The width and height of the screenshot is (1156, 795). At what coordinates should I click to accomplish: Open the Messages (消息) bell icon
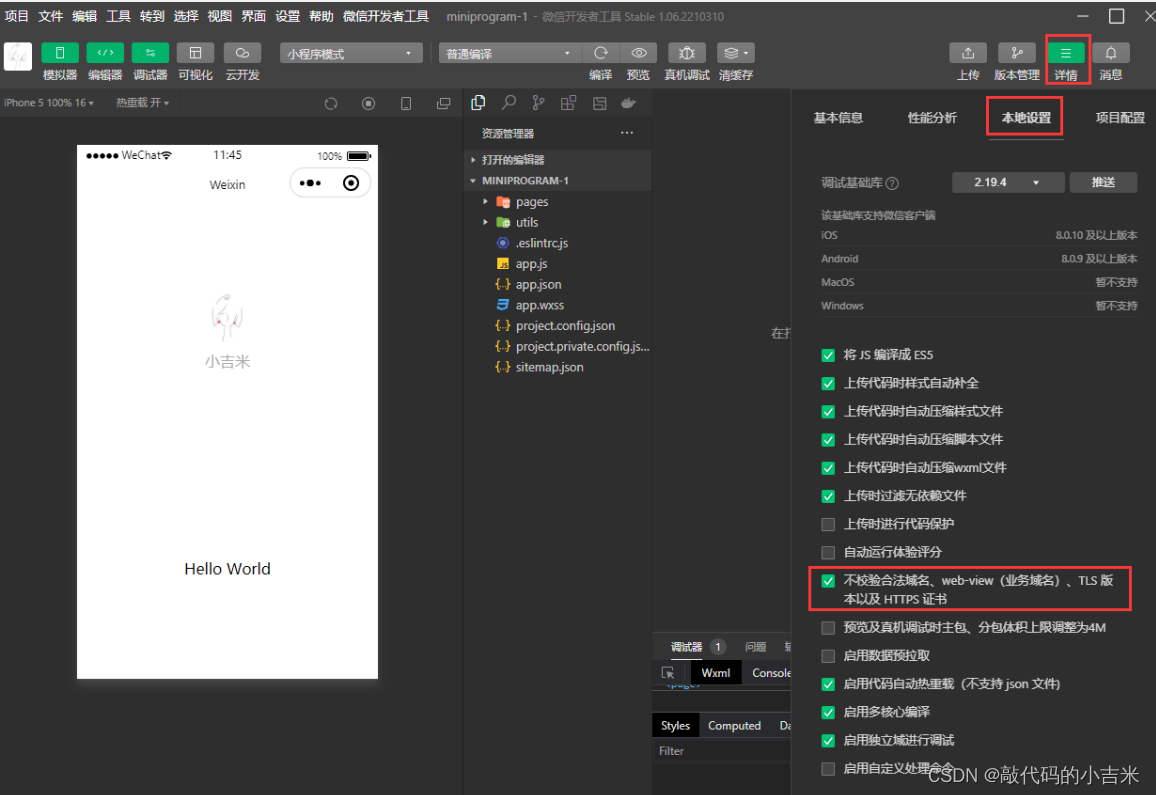[x=1110, y=53]
